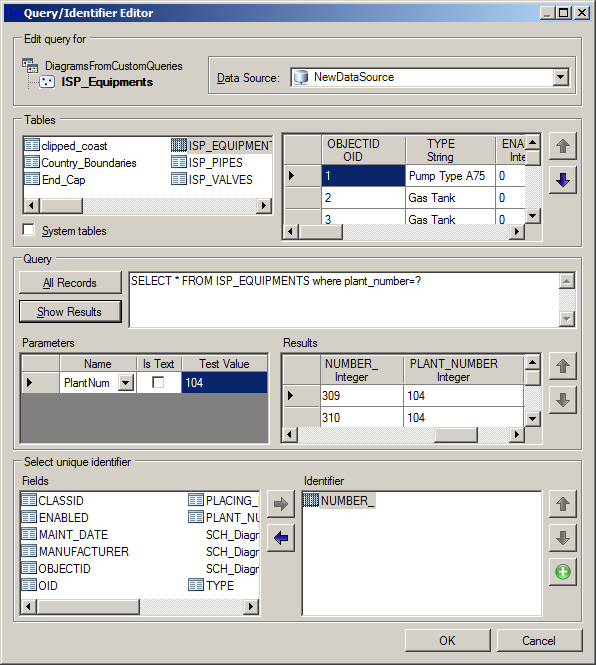Click TYPE String column header
Screen dimensions: 596x665
tap(450, 150)
